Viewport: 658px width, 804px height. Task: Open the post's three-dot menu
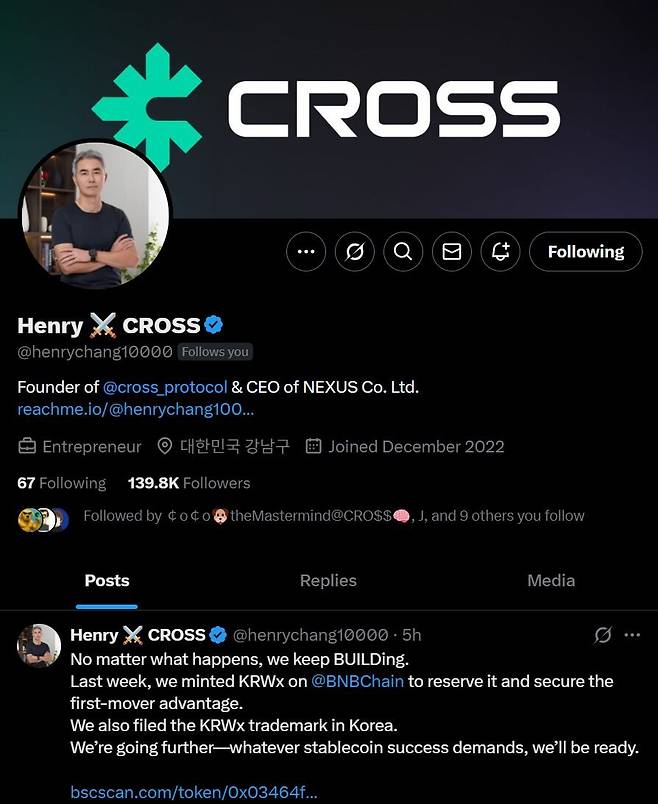click(x=632, y=635)
